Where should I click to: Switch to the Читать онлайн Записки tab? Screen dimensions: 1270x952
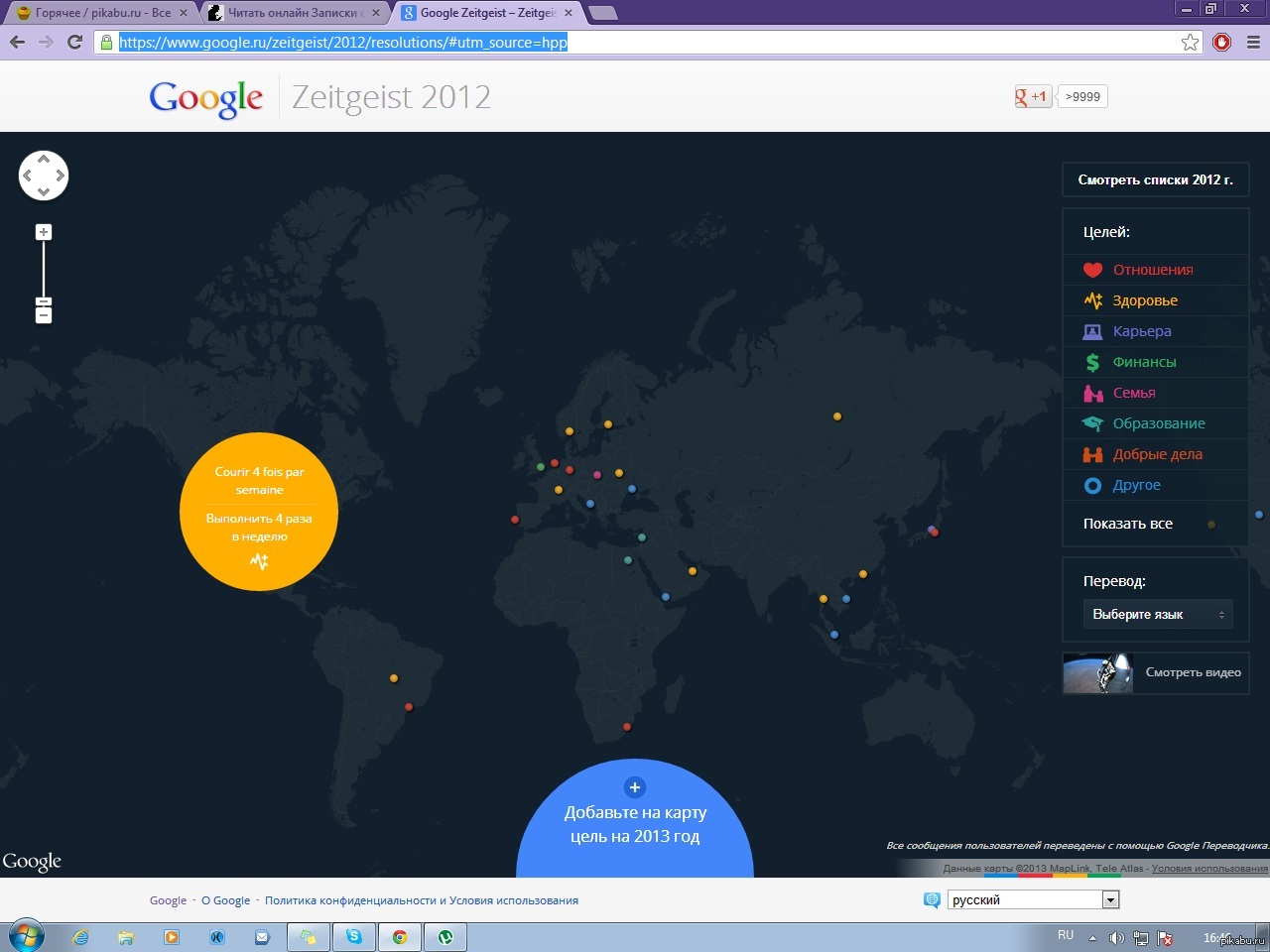296,13
